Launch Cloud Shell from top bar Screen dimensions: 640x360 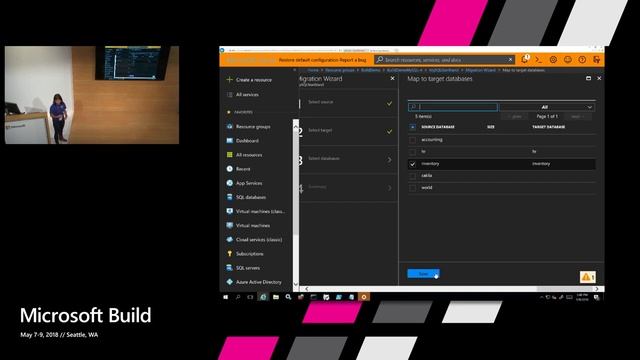tap(539, 60)
